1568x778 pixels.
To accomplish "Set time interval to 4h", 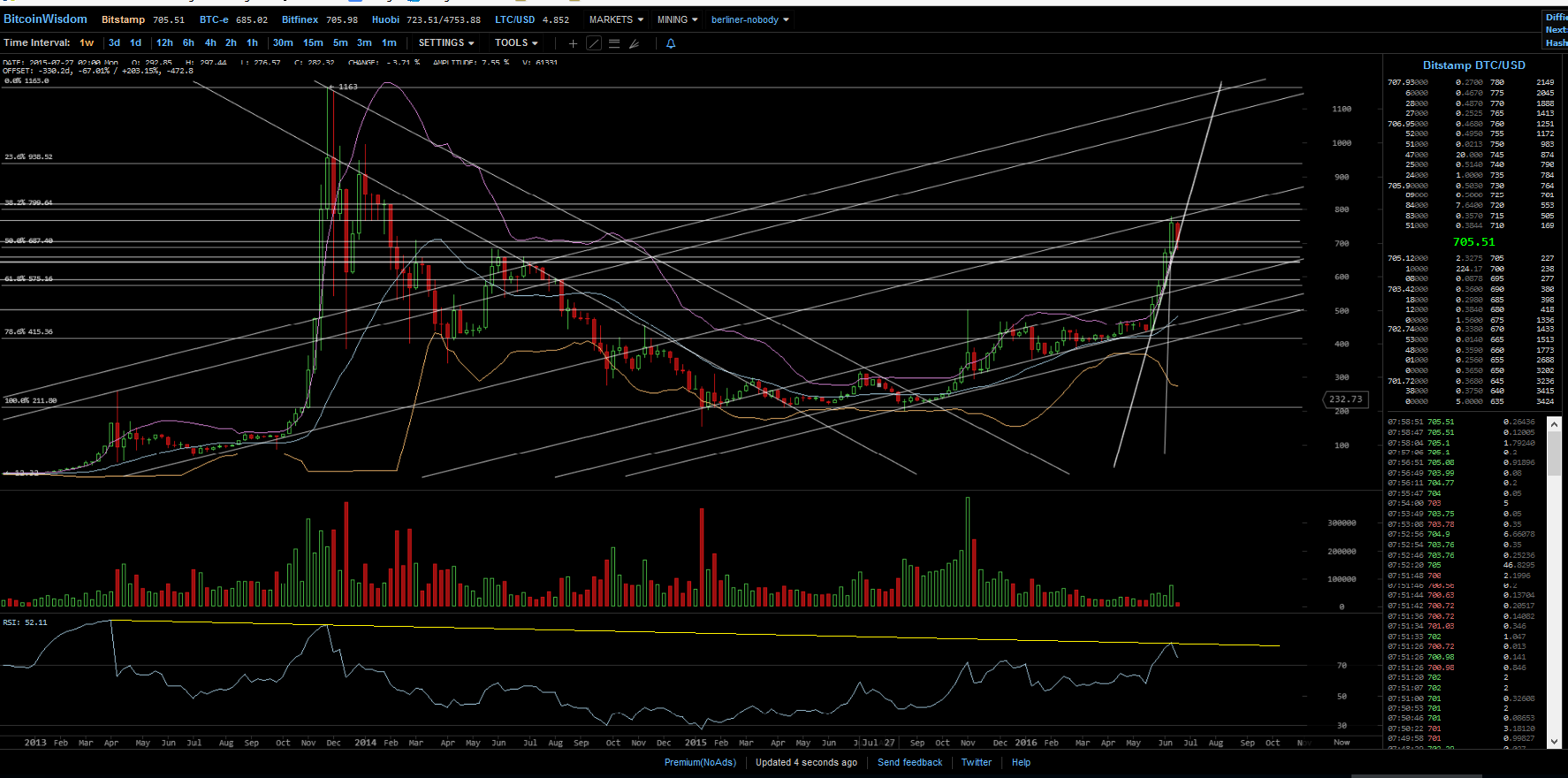I will (x=210, y=42).
